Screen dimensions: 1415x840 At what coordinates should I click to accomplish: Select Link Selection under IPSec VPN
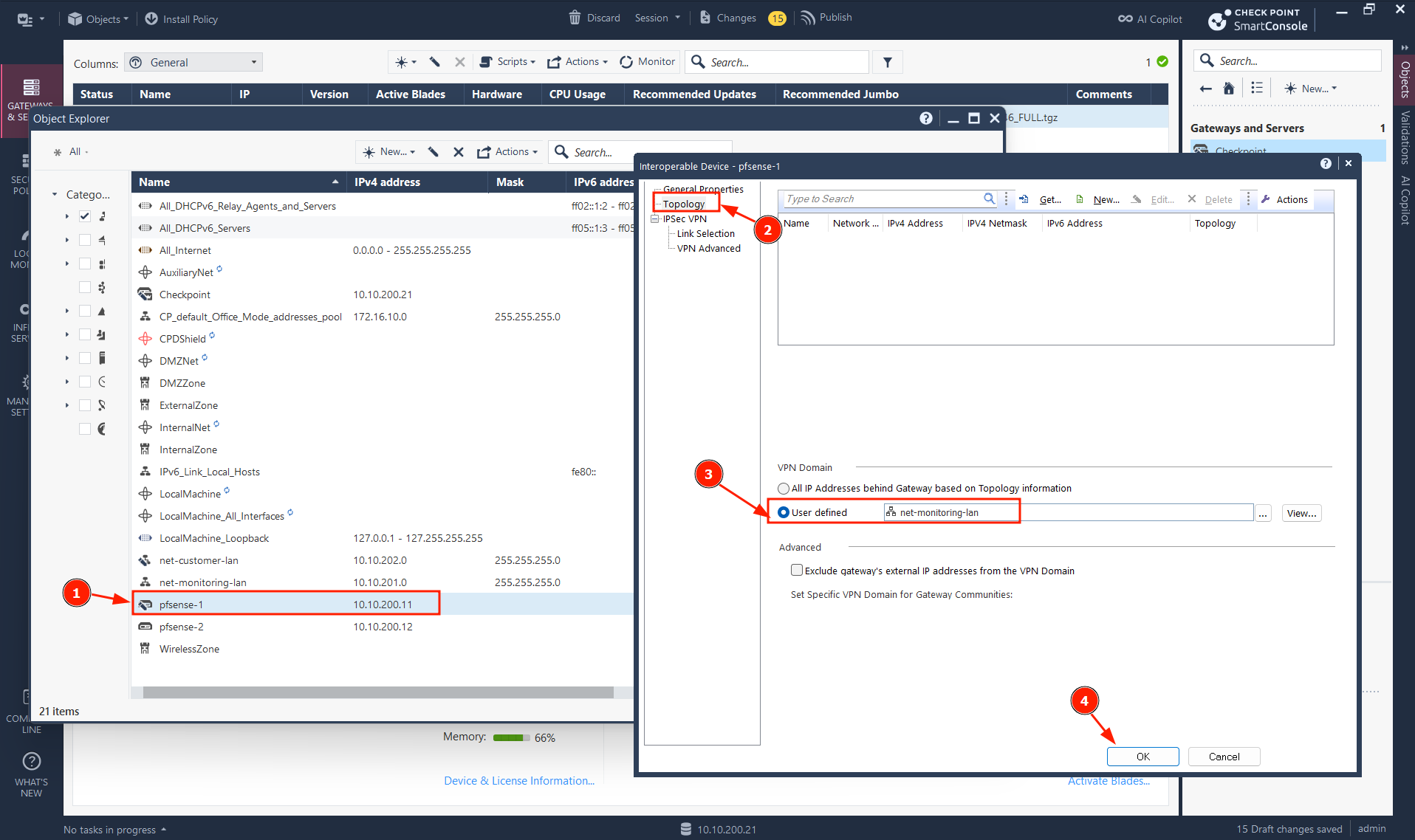pos(706,233)
